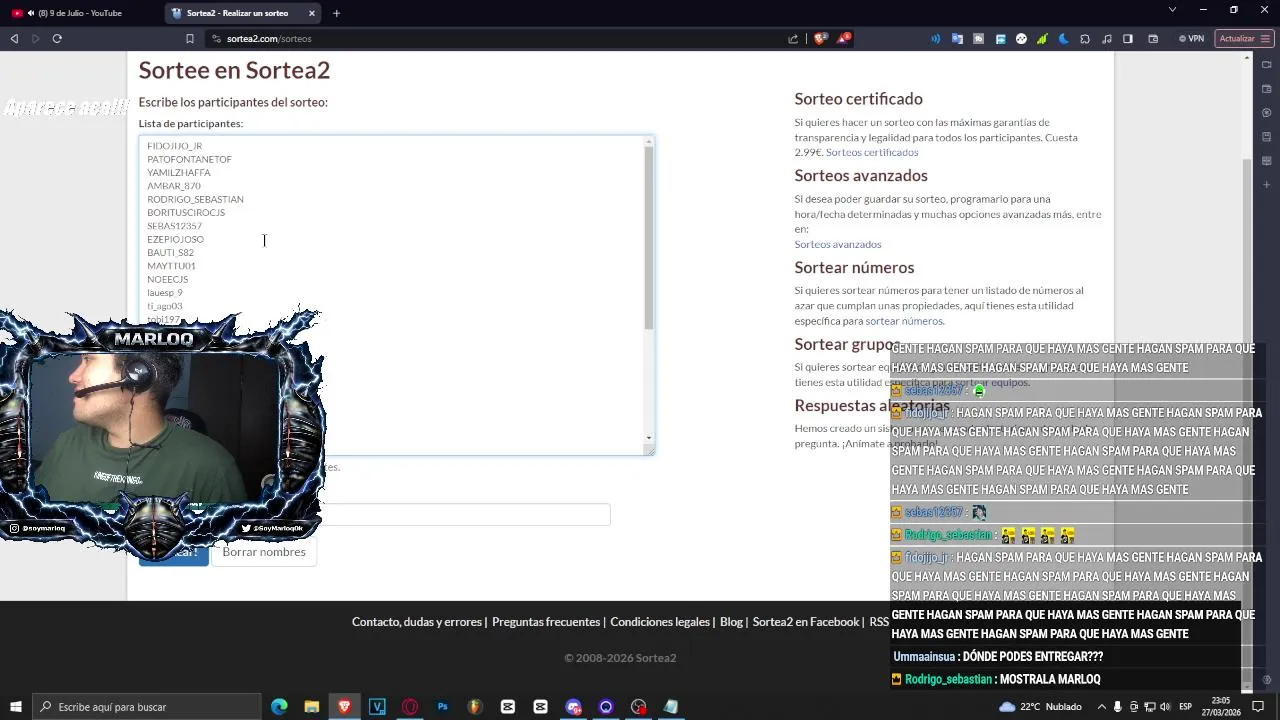Viewport: 1280px width, 720px height.
Task: Open a new browser tab with plus
Action: click(x=336, y=13)
